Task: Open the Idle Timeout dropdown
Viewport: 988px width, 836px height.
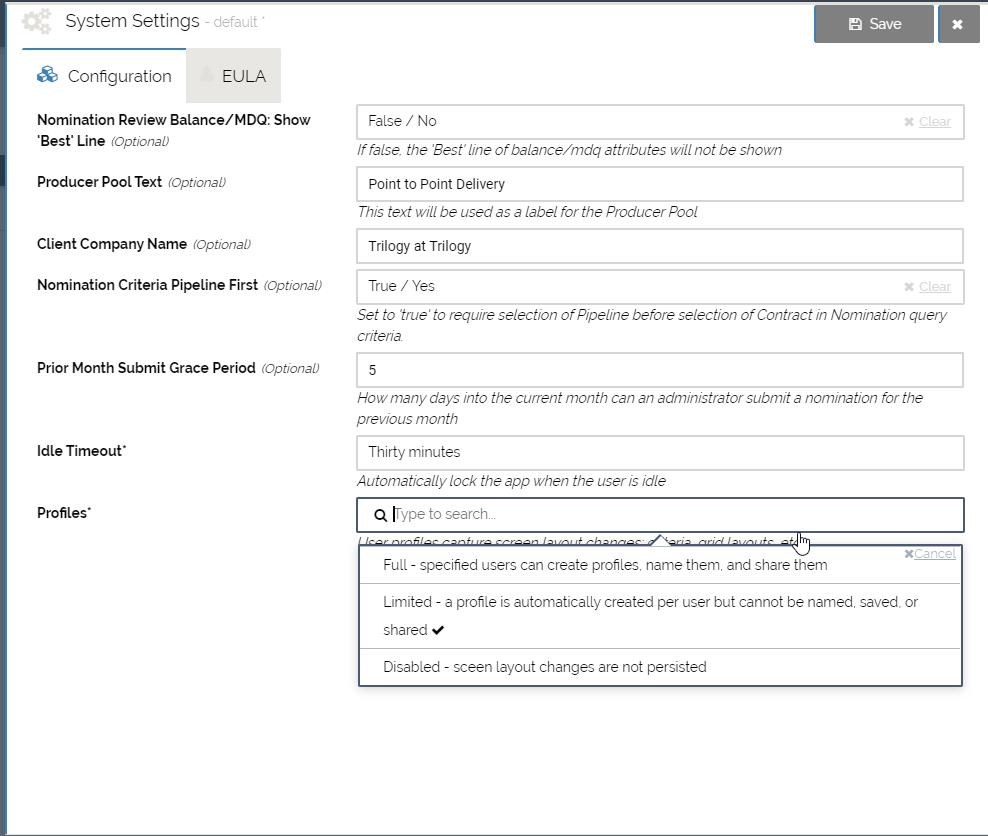Action: coord(660,452)
